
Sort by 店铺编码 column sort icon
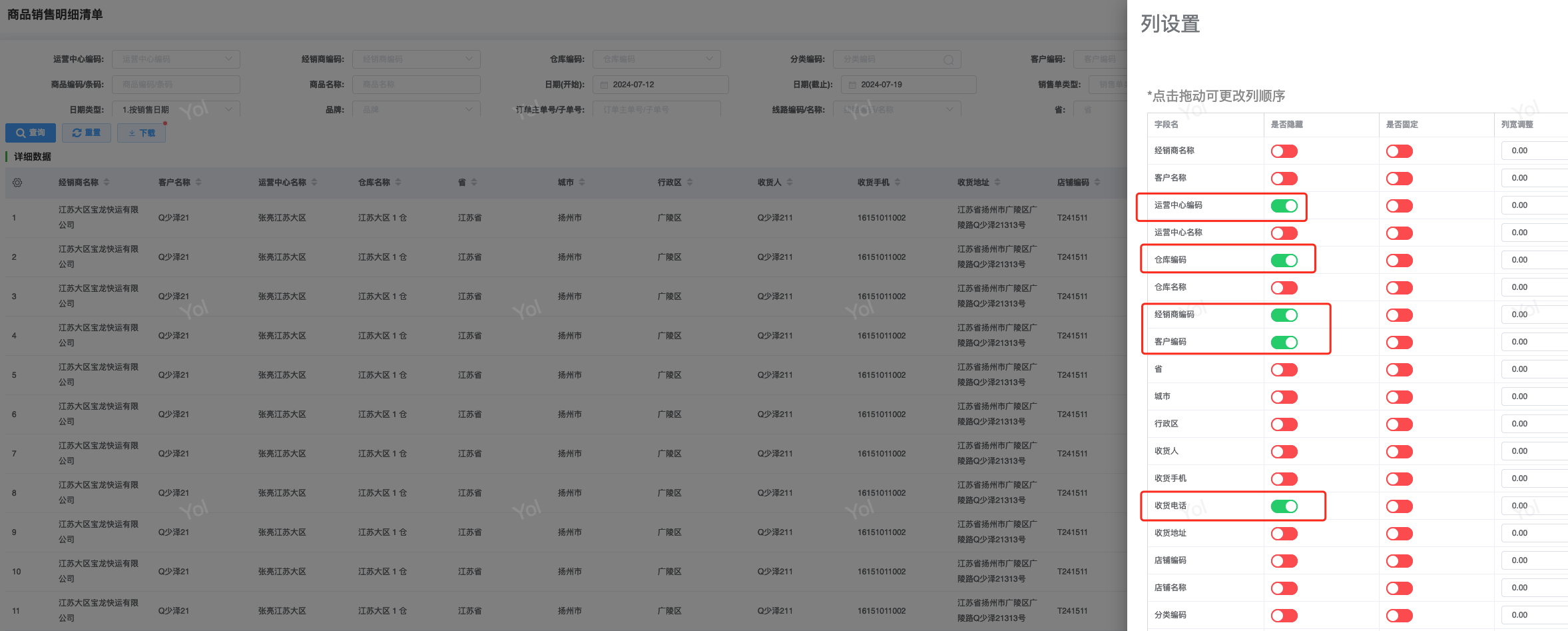pos(1097,183)
